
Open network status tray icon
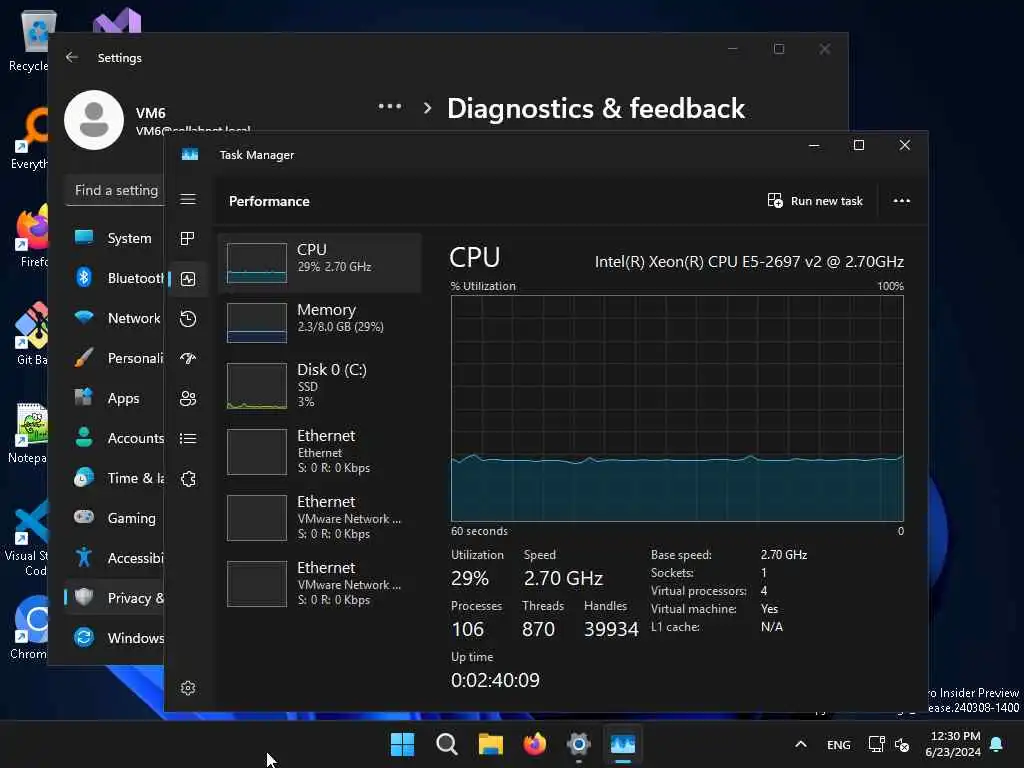876,744
